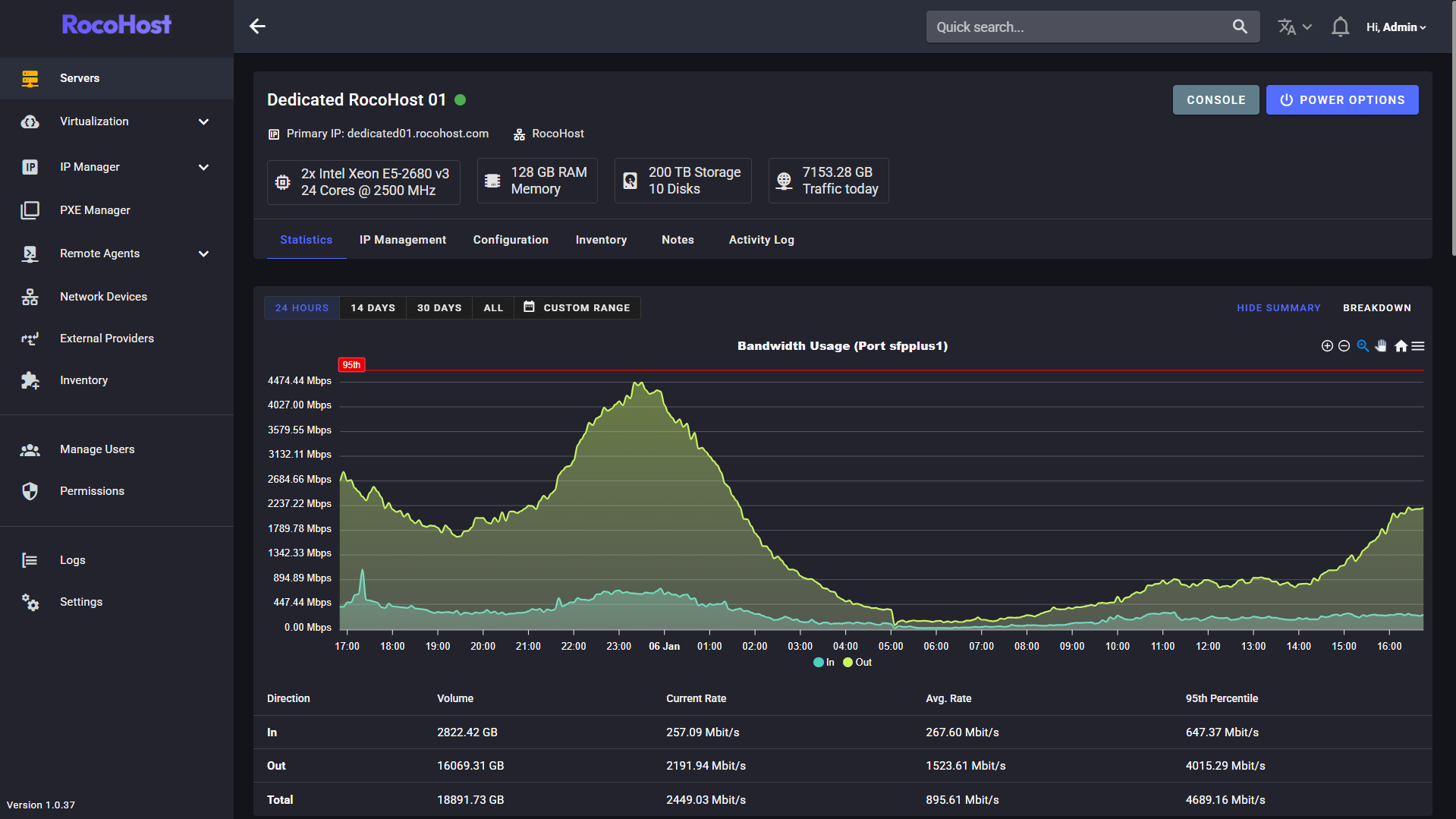Screen dimensions: 1456x819
Task: Click the back arrow icon
Action: 257,27
